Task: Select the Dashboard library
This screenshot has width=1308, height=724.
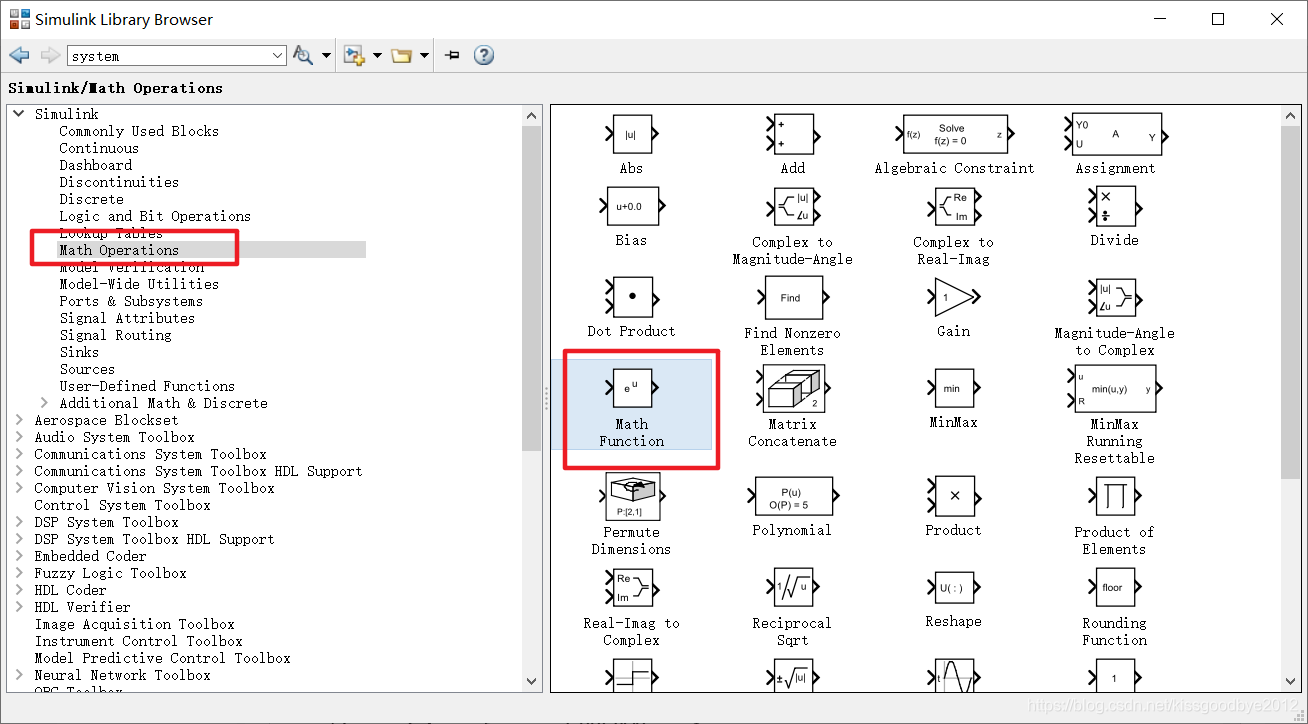Action: click(95, 165)
